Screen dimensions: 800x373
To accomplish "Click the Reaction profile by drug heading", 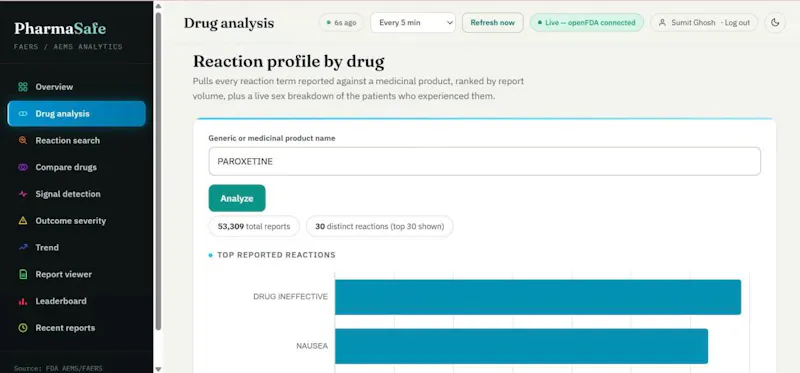I will coord(288,62).
